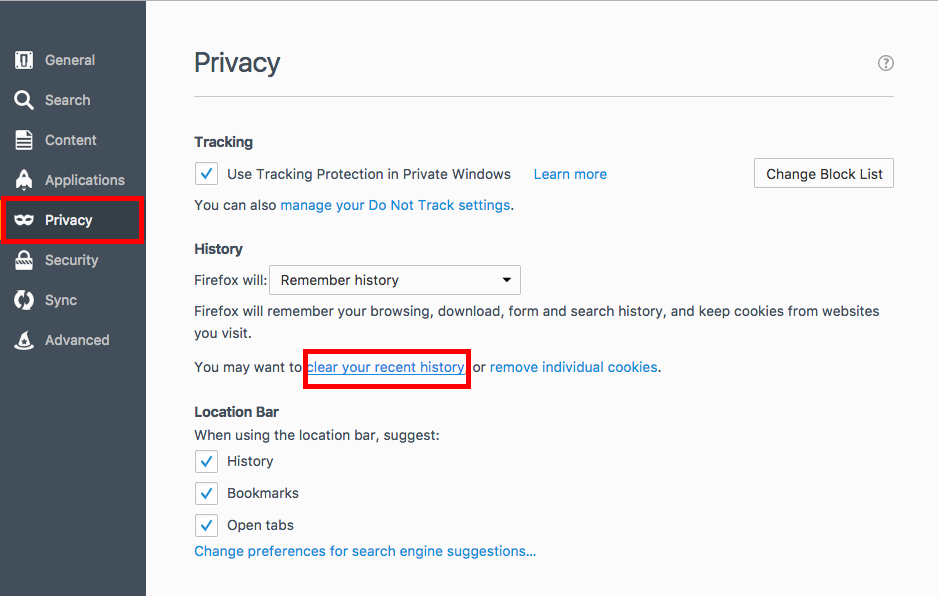This screenshot has width=938, height=596.
Task: Switch to the Security settings label
Action: (72, 260)
